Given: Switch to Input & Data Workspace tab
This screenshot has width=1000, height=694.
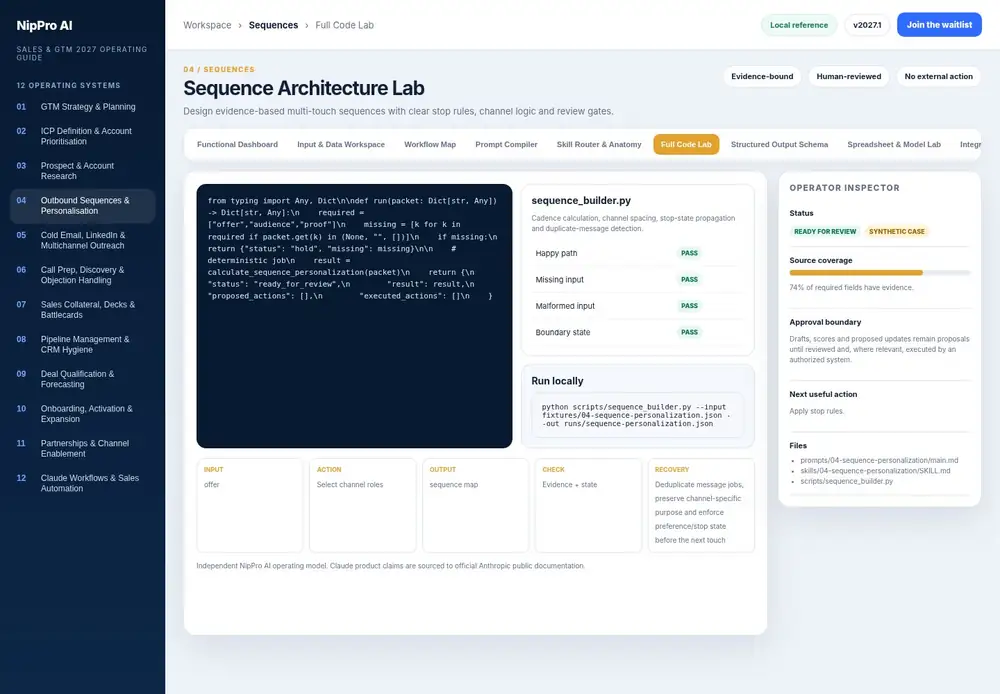Looking at the screenshot, I should pos(341,145).
